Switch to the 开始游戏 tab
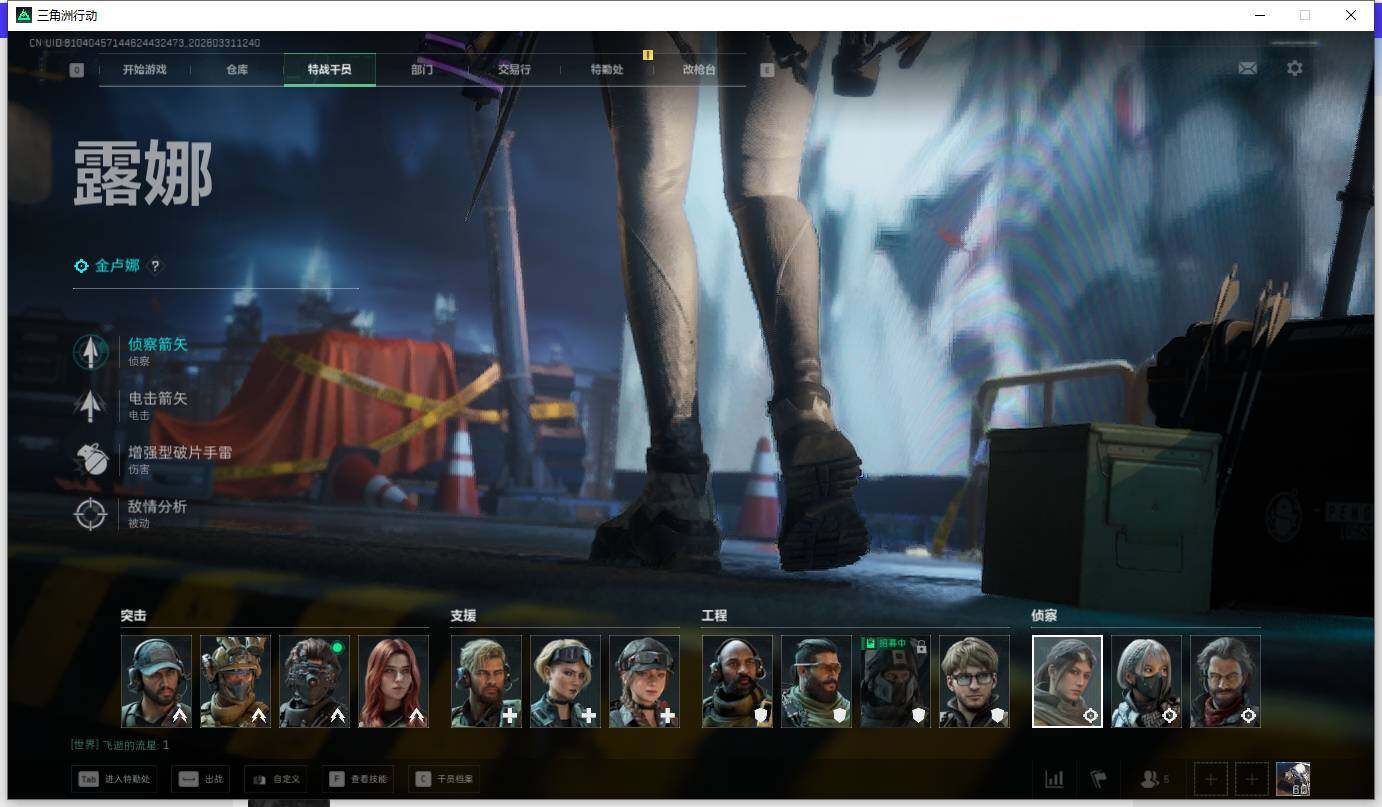 coord(144,70)
